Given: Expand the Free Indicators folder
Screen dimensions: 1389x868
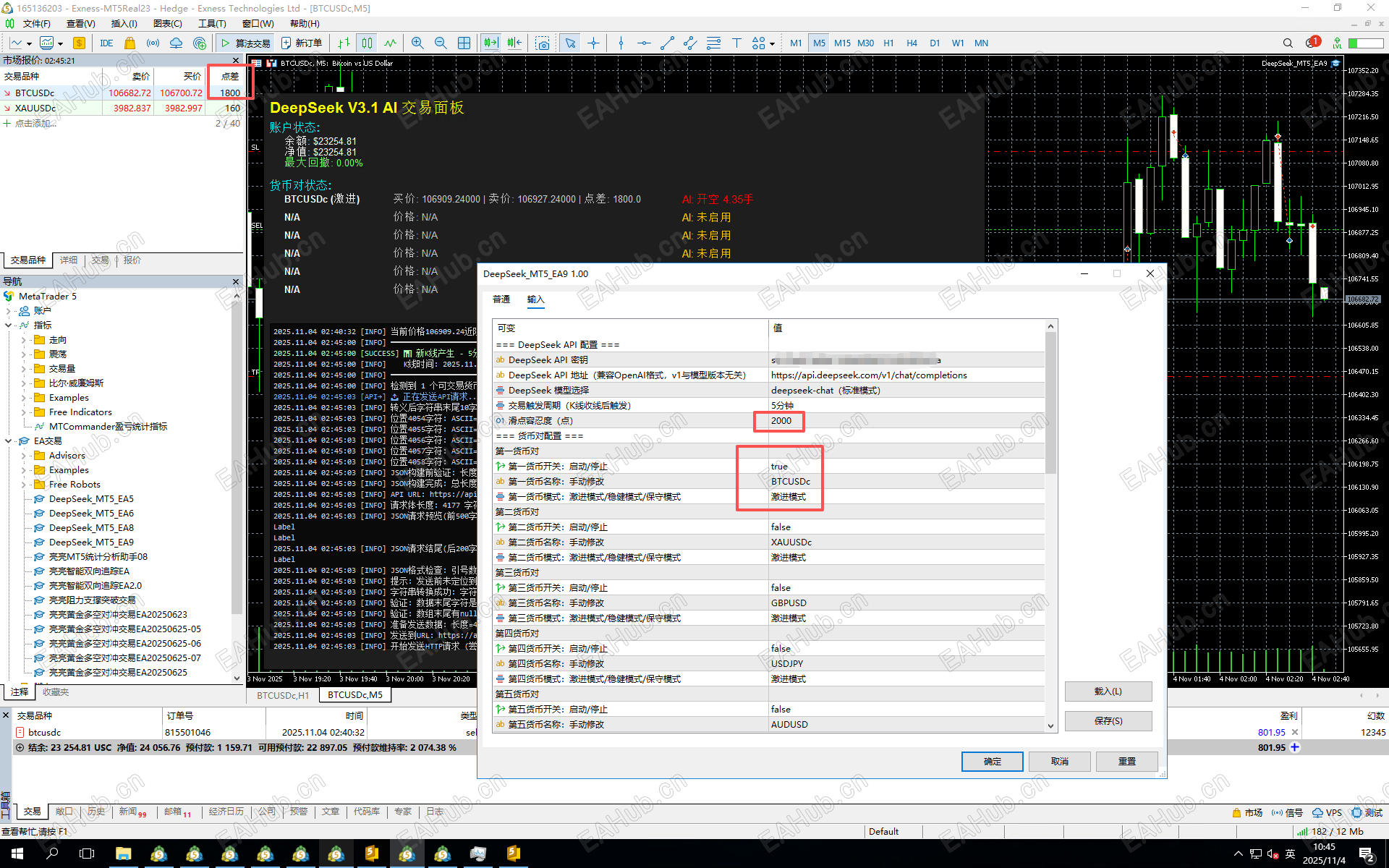Looking at the screenshot, I should pyautogui.click(x=24, y=412).
